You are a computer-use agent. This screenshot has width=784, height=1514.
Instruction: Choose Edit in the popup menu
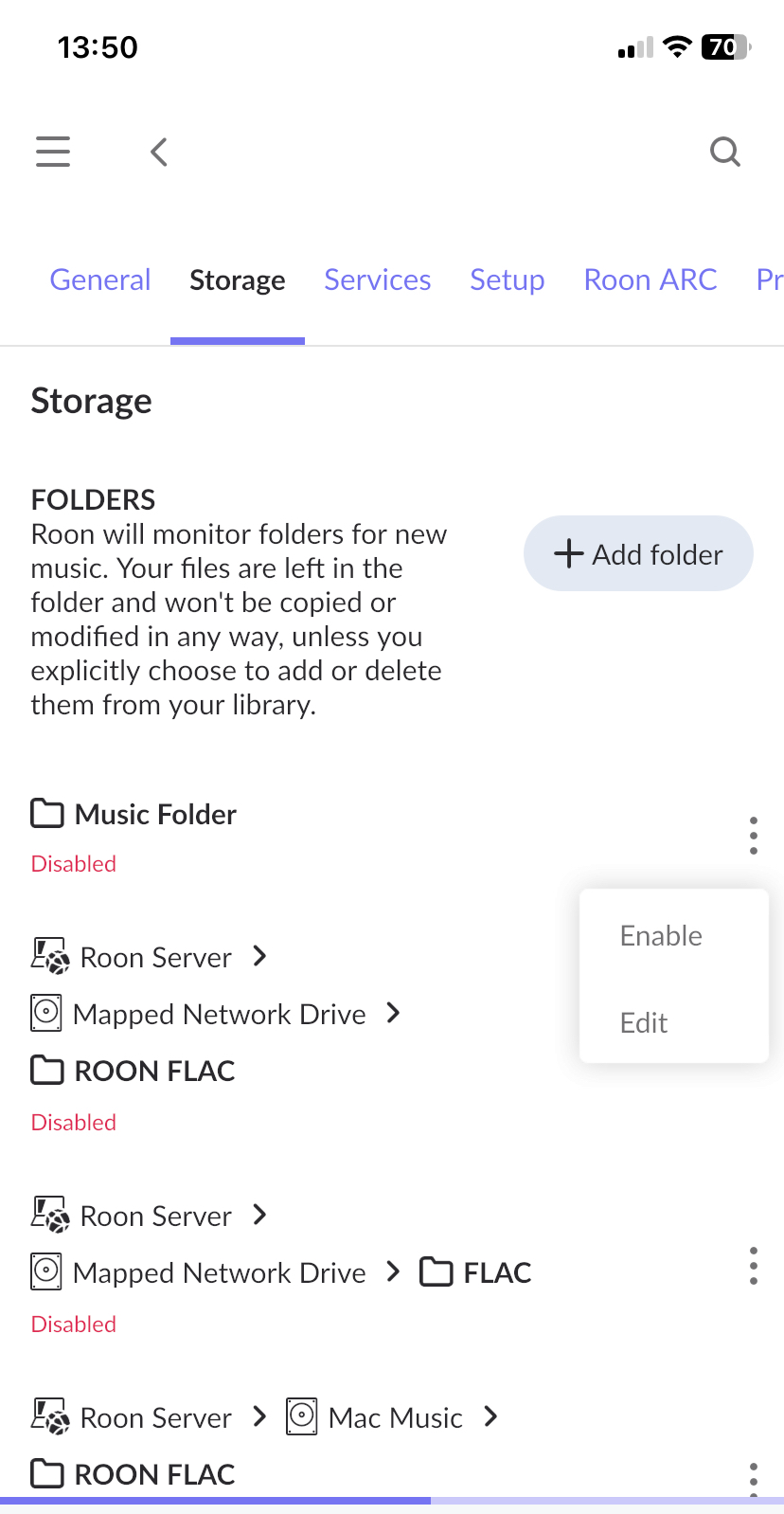coord(644,1023)
